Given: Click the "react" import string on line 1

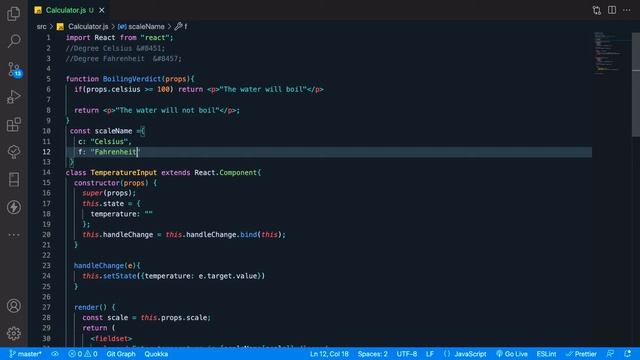Looking at the screenshot, I should 155,38.
